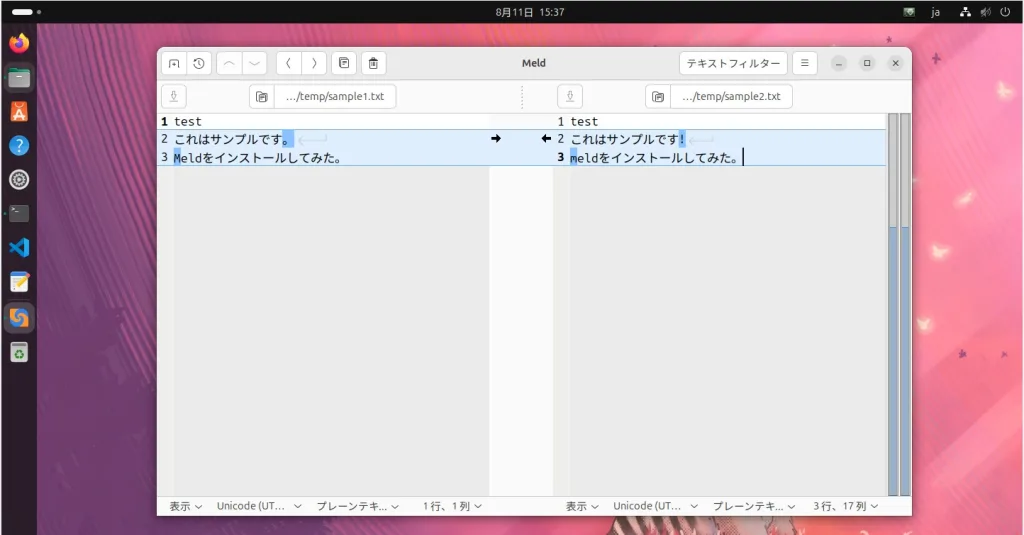Open the 3行、17列 cursor position dropdown
The width and height of the screenshot is (1024, 535).
click(x=846, y=506)
